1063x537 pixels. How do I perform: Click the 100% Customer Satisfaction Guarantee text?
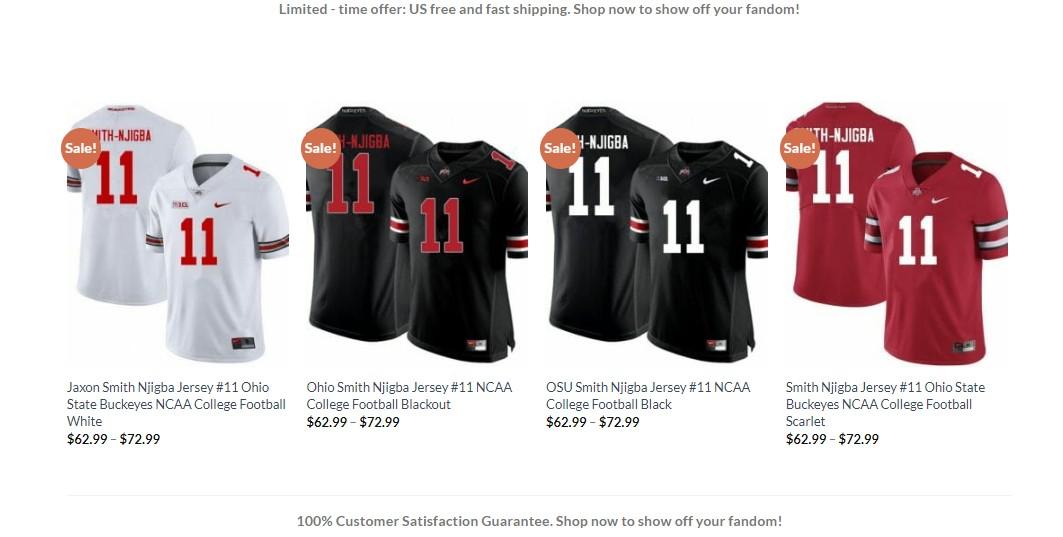point(539,521)
